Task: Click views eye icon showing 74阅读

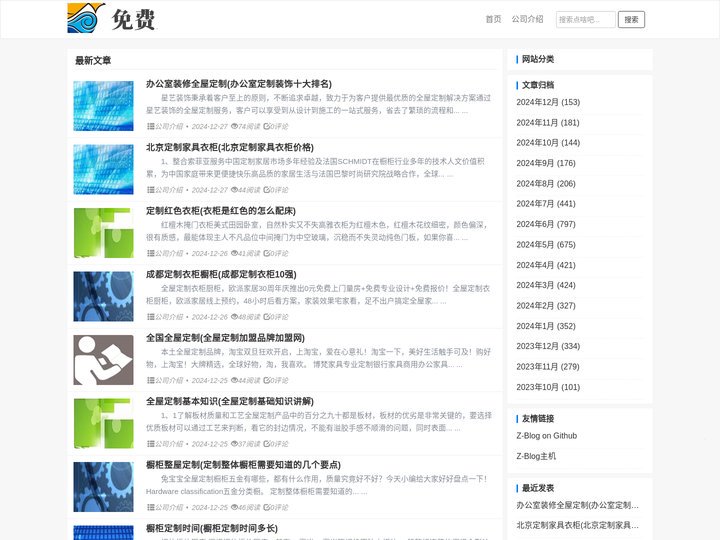Action: click(234, 126)
